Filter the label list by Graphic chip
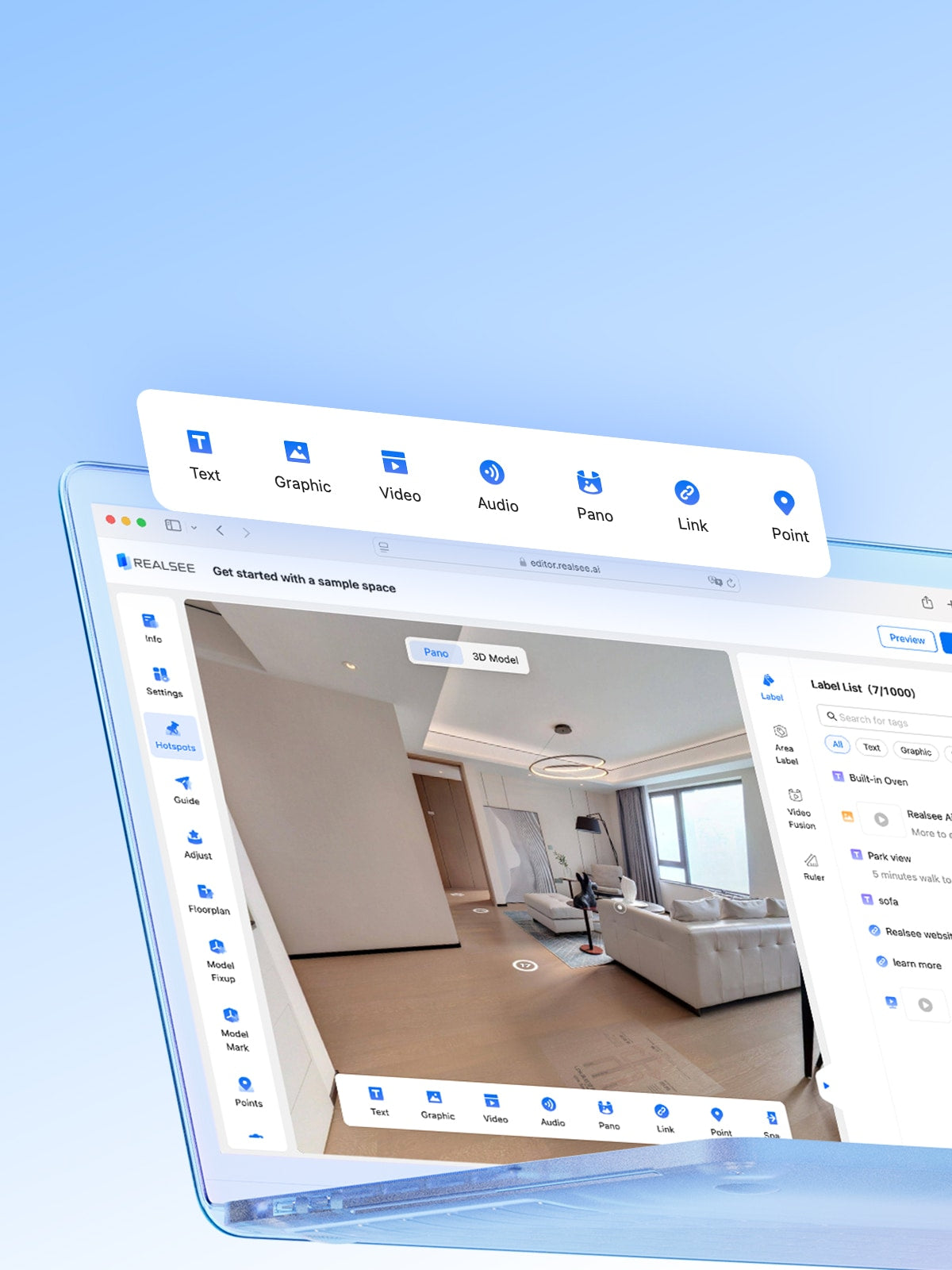952x1270 pixels. [x=916, y=751]
